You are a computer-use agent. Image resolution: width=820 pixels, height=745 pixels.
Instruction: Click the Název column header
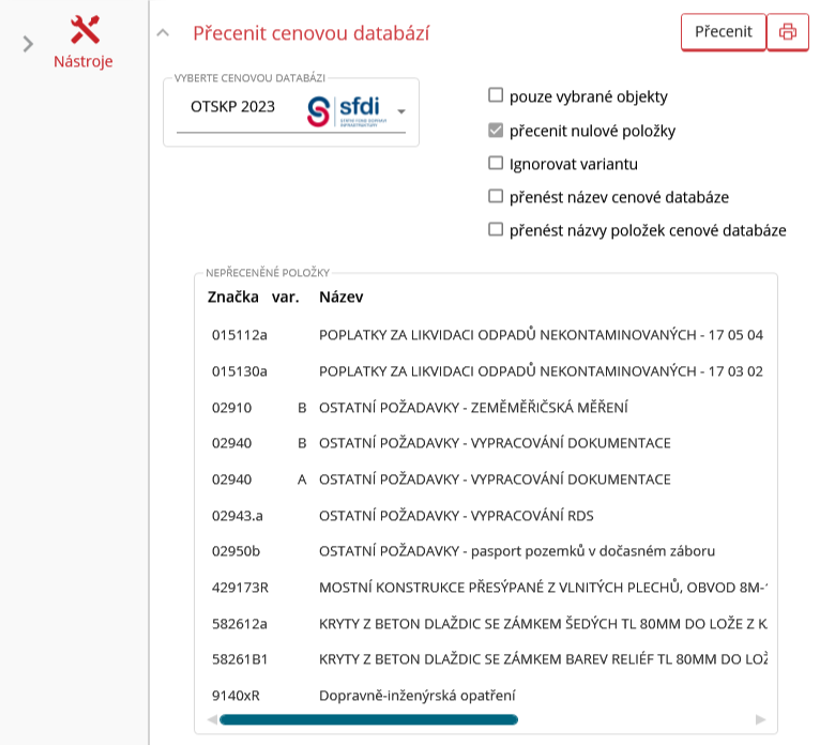coord(341,297)
